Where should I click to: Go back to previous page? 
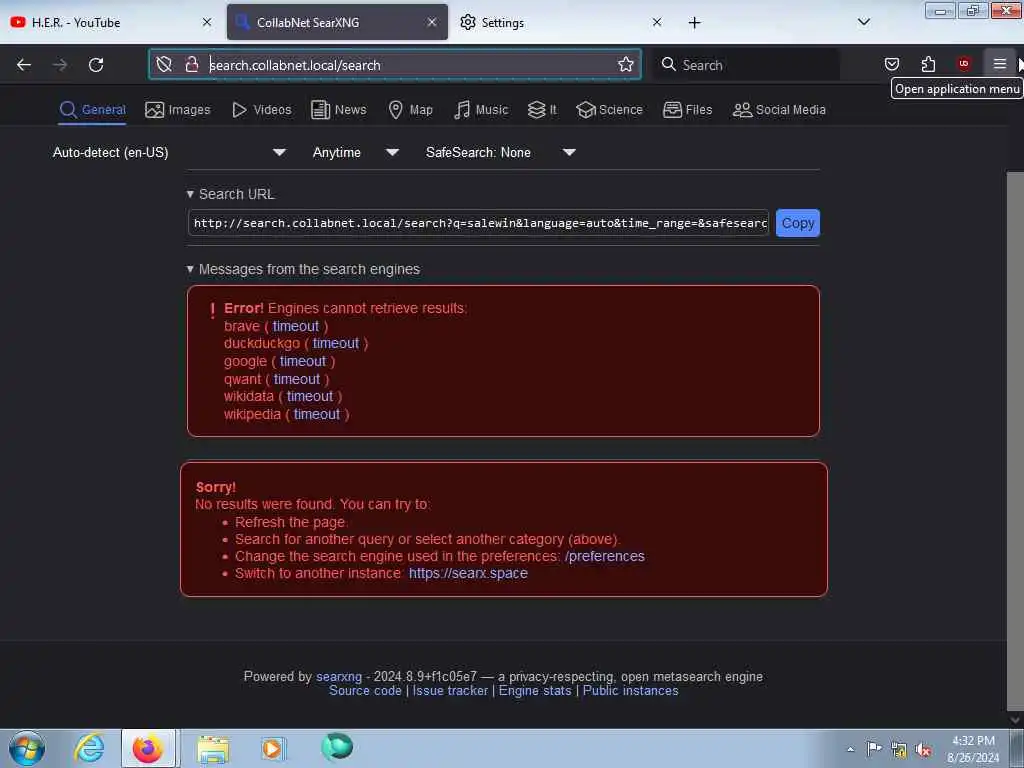point(24,65)
